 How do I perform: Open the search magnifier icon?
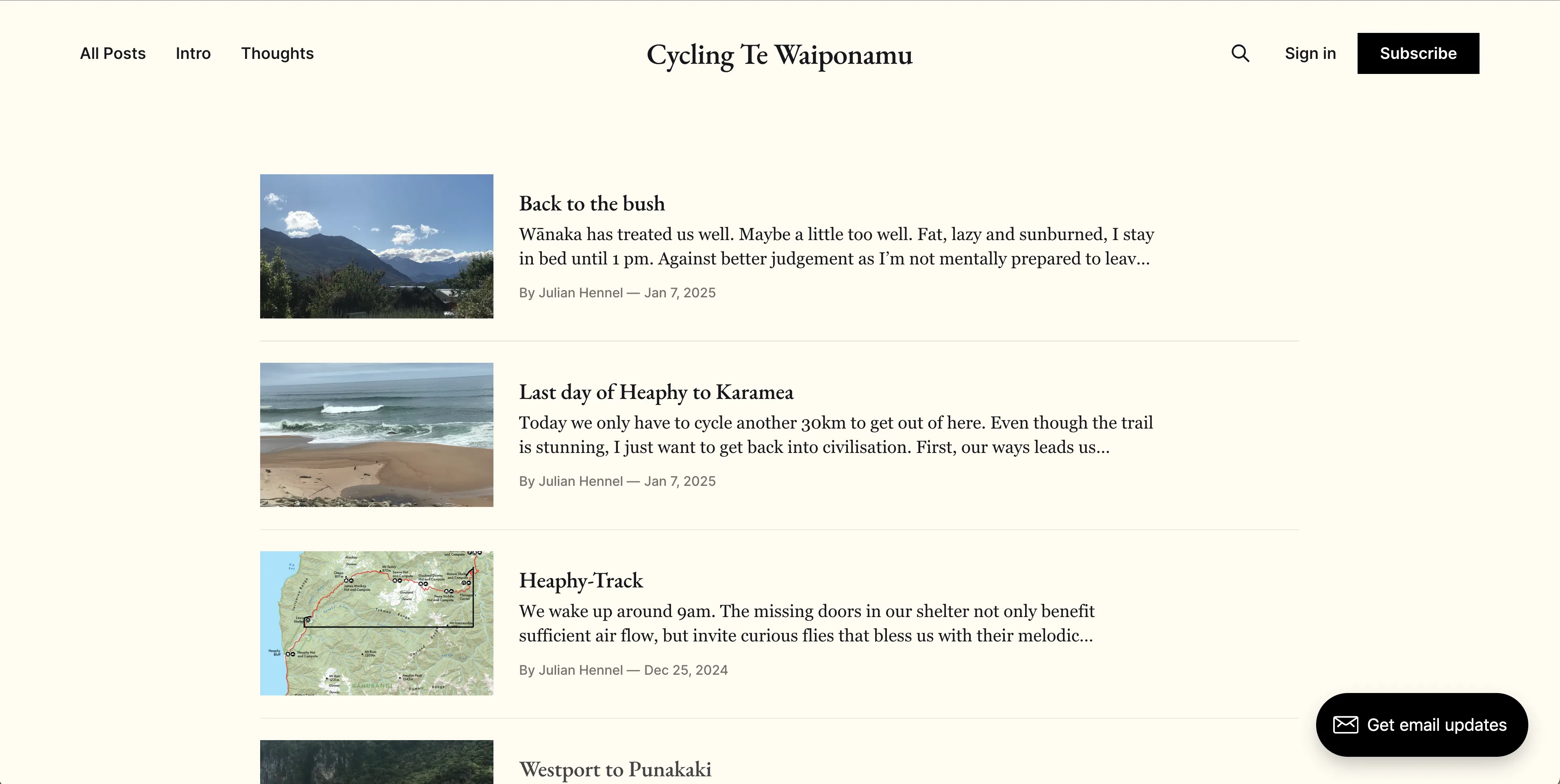[1240, 53]
